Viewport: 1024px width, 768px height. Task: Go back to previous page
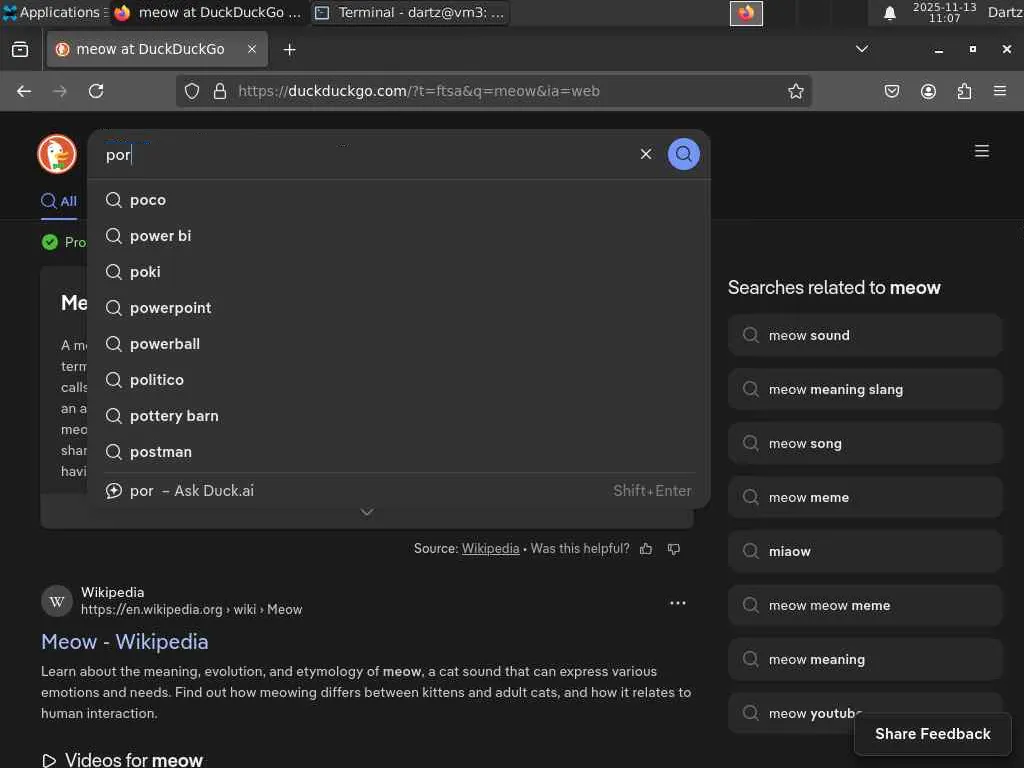click(24, 91)
